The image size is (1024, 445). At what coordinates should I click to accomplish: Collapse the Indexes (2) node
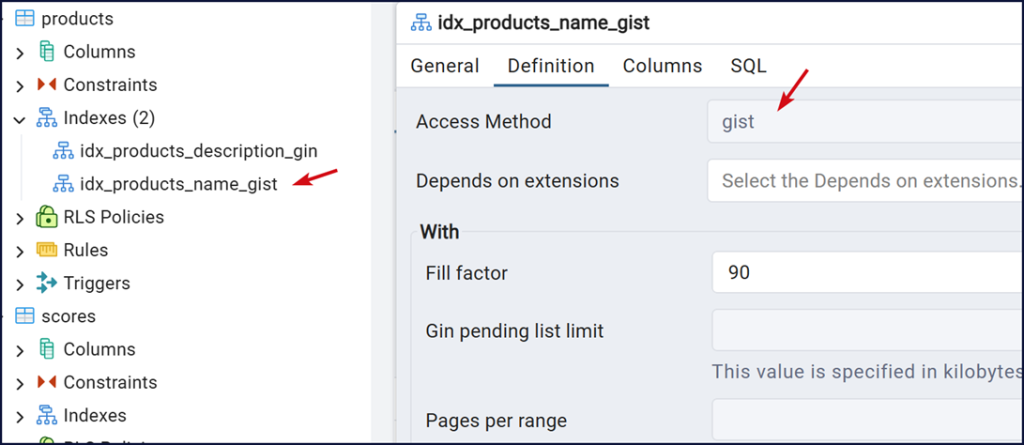19,118
